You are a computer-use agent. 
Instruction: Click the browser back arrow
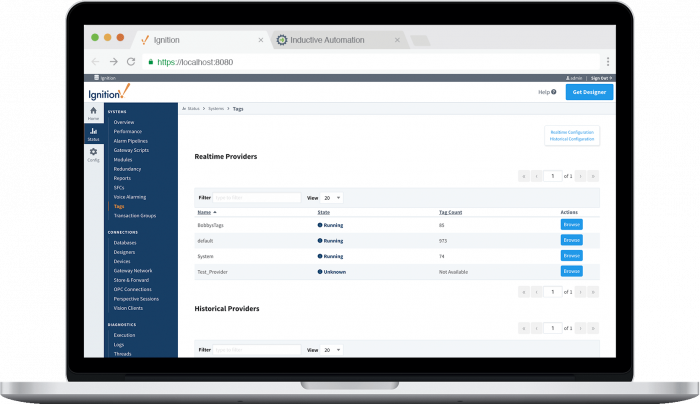95,62
